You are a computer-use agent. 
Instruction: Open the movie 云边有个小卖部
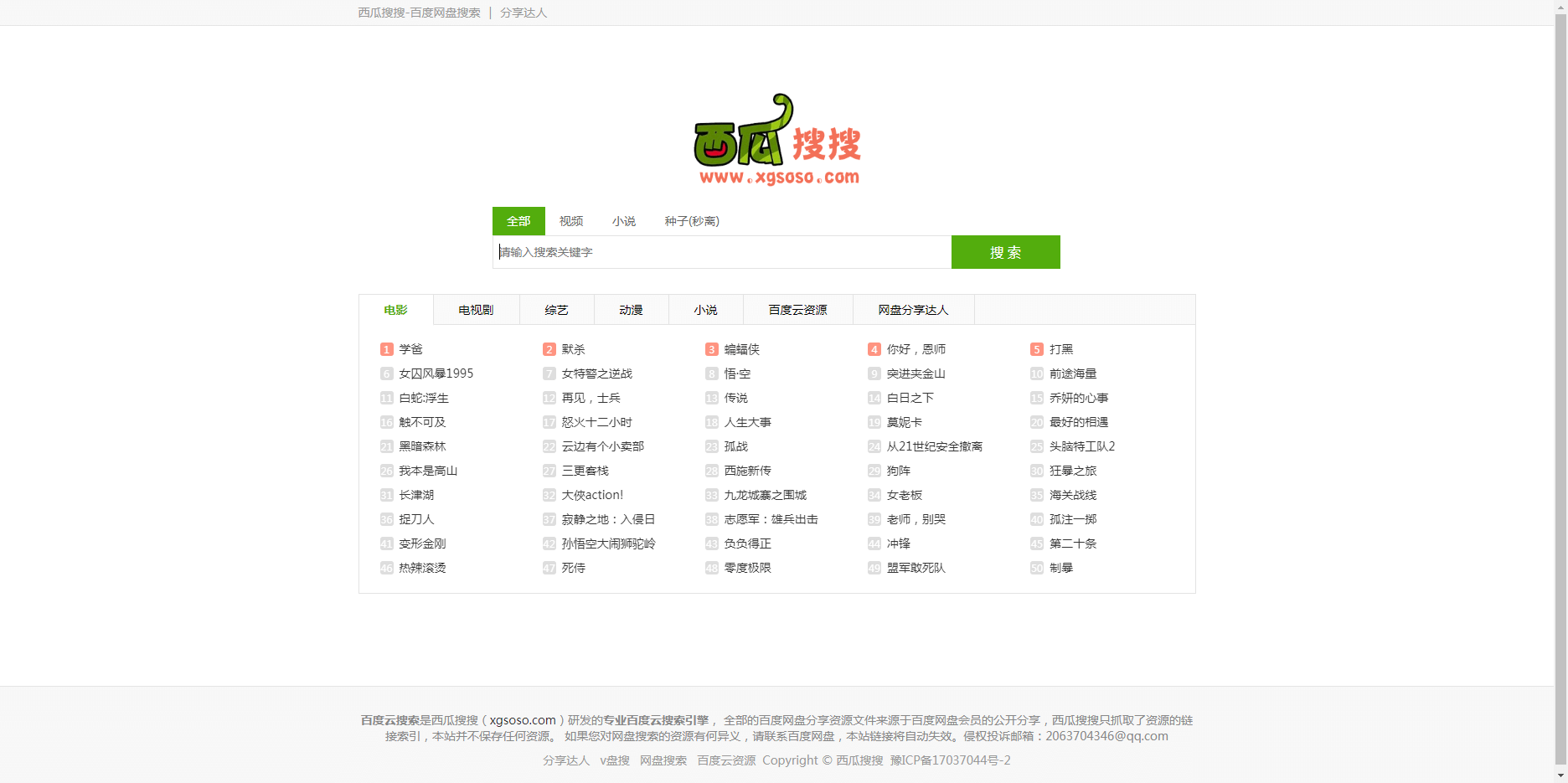603,446
